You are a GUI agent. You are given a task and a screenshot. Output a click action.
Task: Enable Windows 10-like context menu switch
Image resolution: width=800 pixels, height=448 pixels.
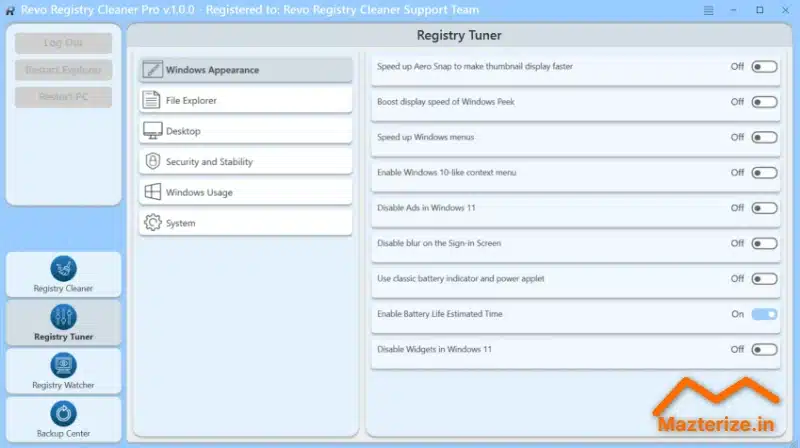click(764, 172)
